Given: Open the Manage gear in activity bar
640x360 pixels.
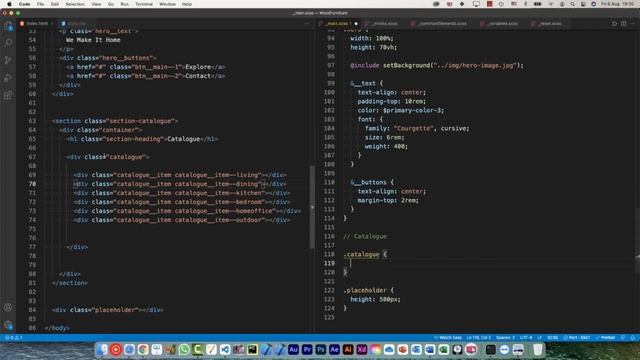Looking at the screenshot, I should point(8,325).
